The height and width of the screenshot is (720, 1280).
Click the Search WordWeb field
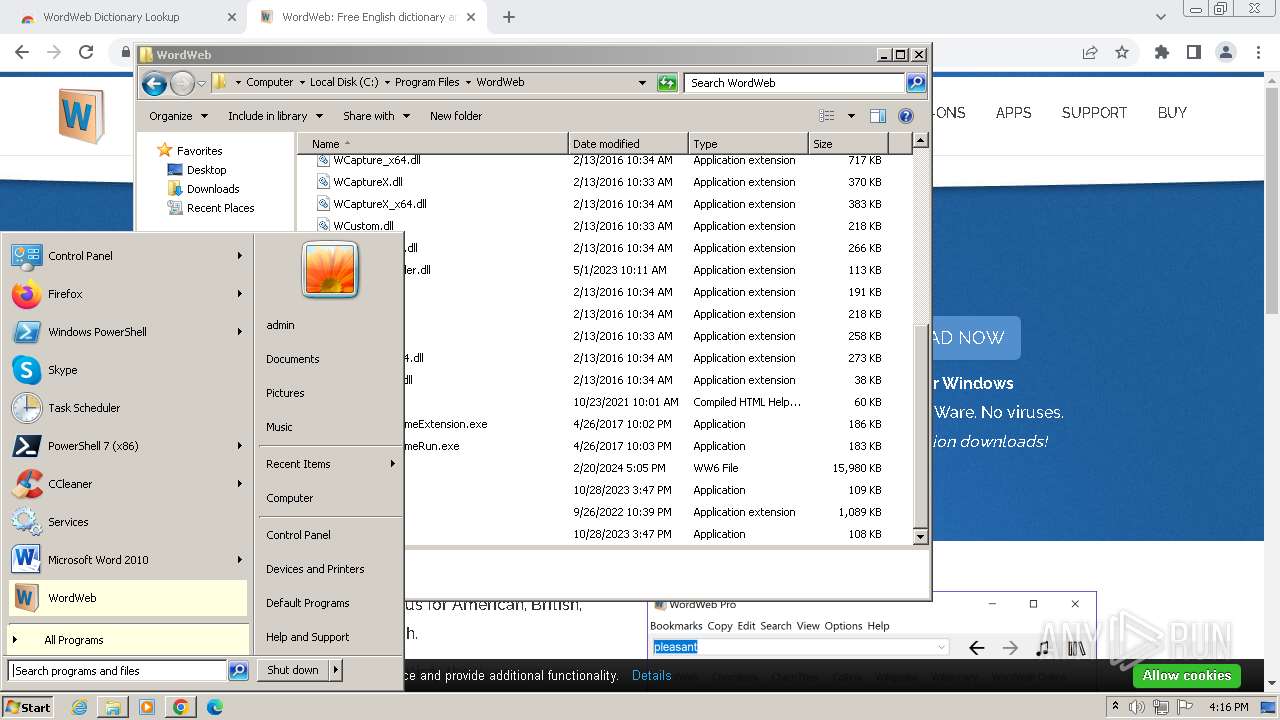(795, 83)
